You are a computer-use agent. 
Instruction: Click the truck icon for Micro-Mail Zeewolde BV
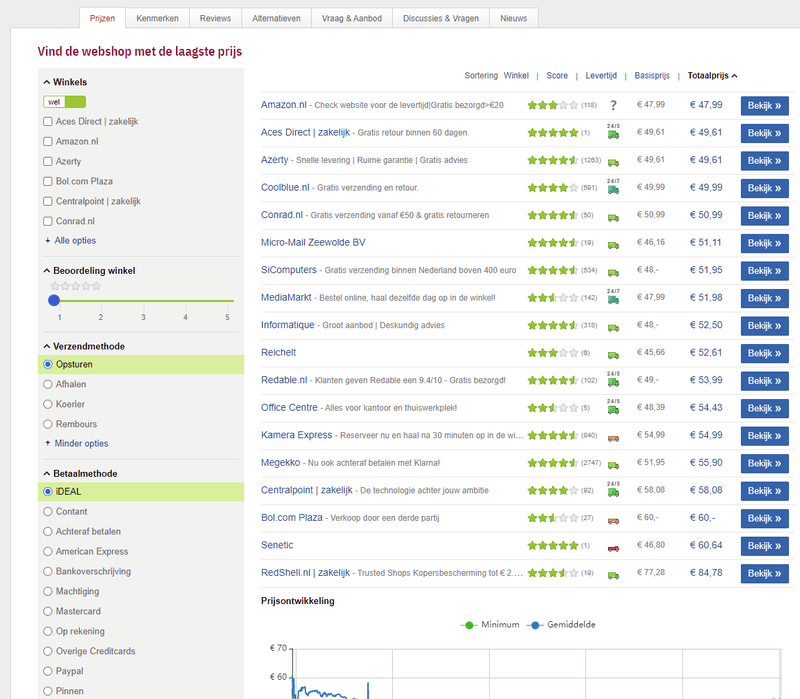coord(613,245)
